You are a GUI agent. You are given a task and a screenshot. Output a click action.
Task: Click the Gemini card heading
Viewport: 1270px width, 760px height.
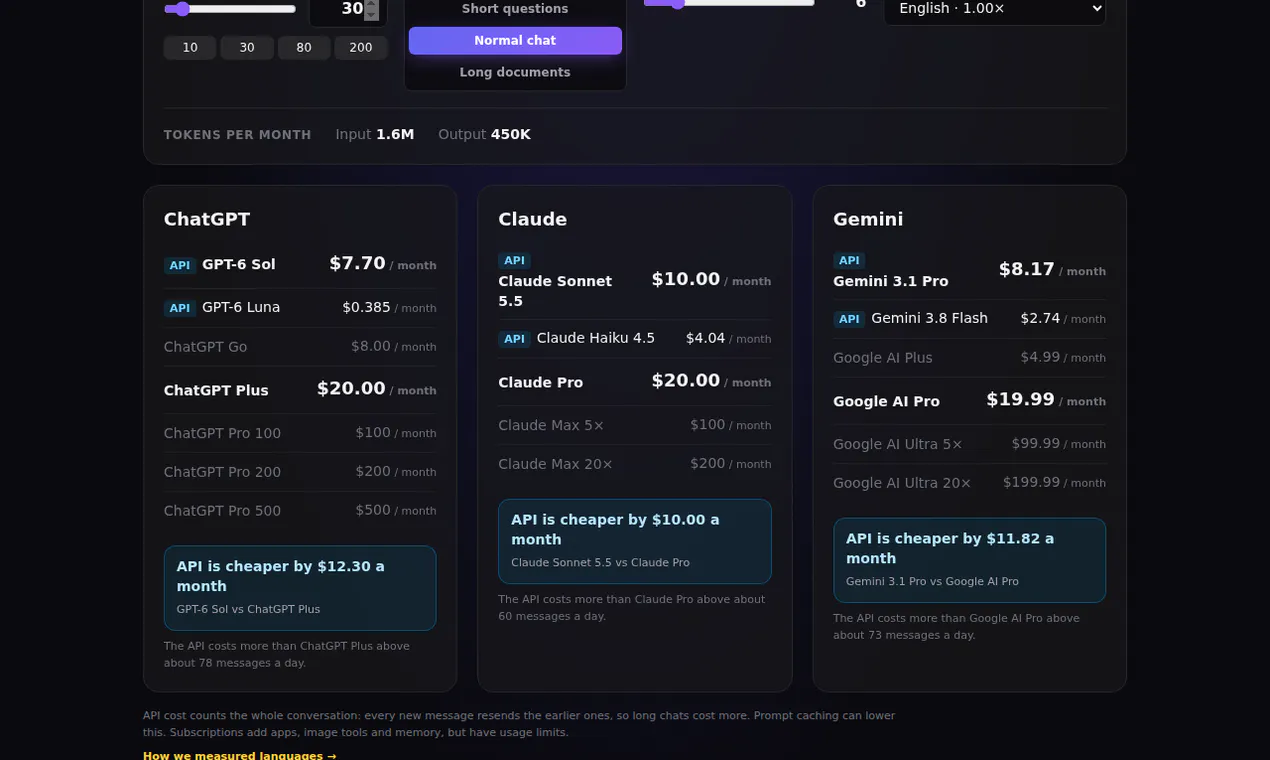(868, 219)
